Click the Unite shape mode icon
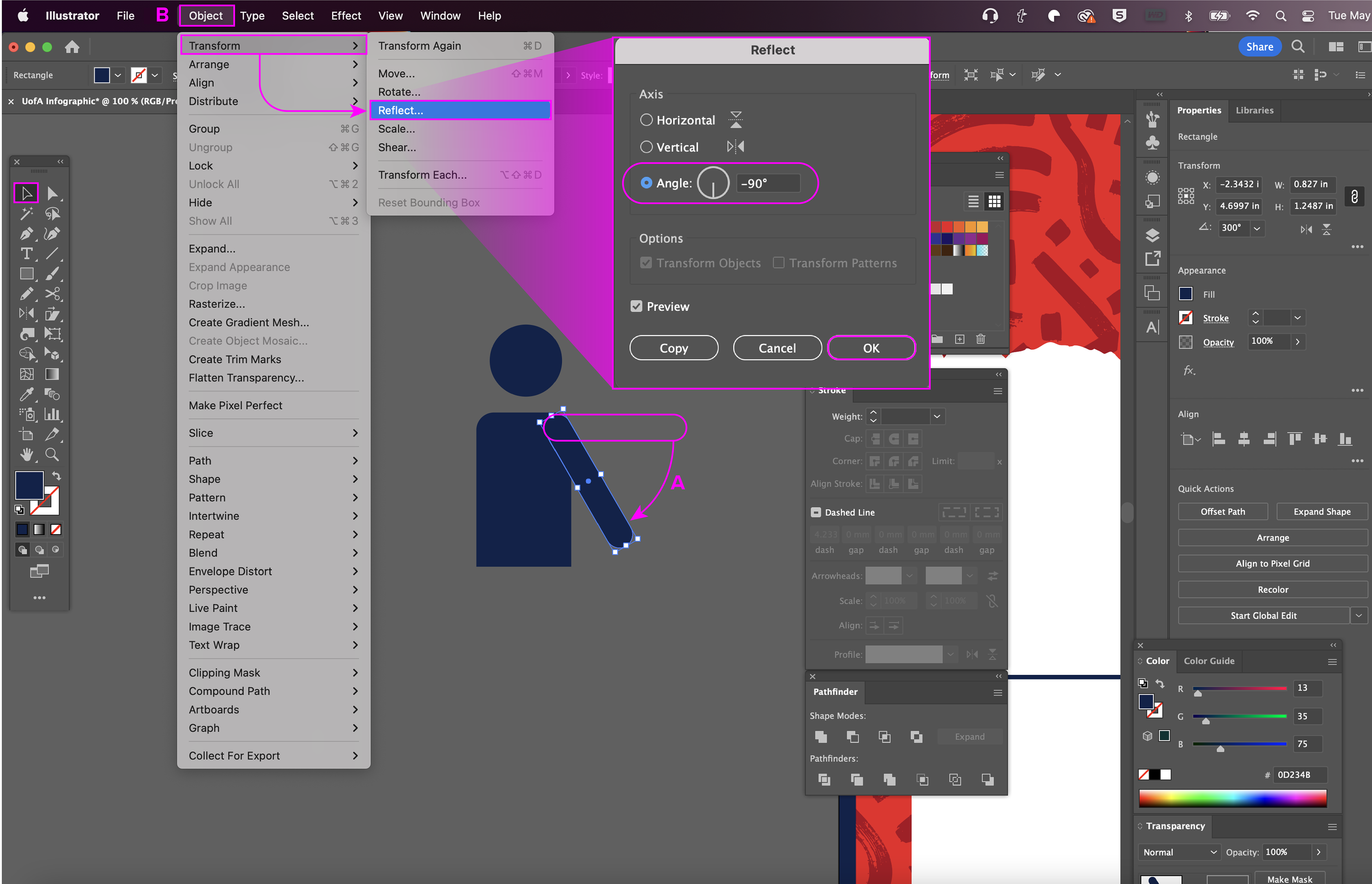 pyautogui.click(x=821, y=737)
